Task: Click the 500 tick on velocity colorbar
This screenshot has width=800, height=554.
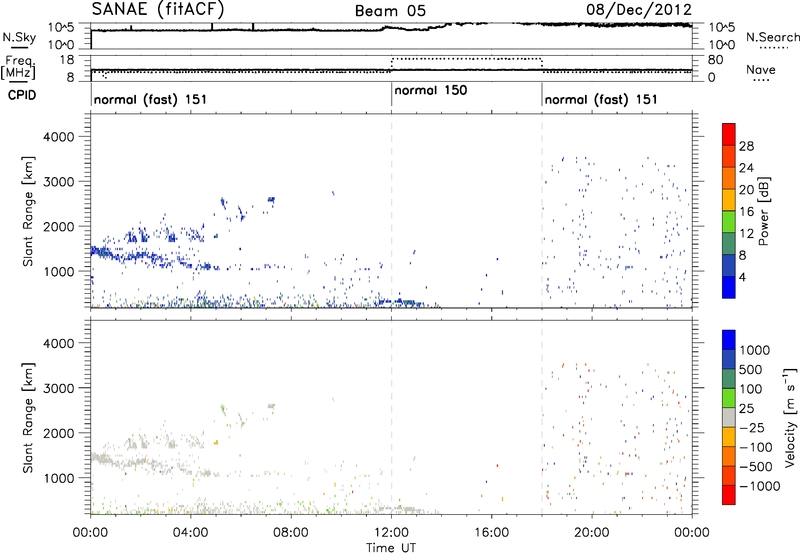Action: coord(751,369)
